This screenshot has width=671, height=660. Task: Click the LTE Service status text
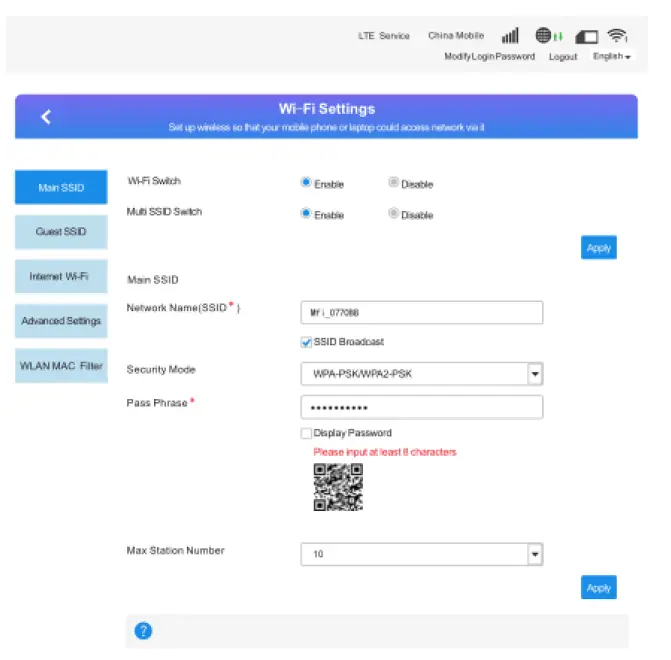point(384,36)
